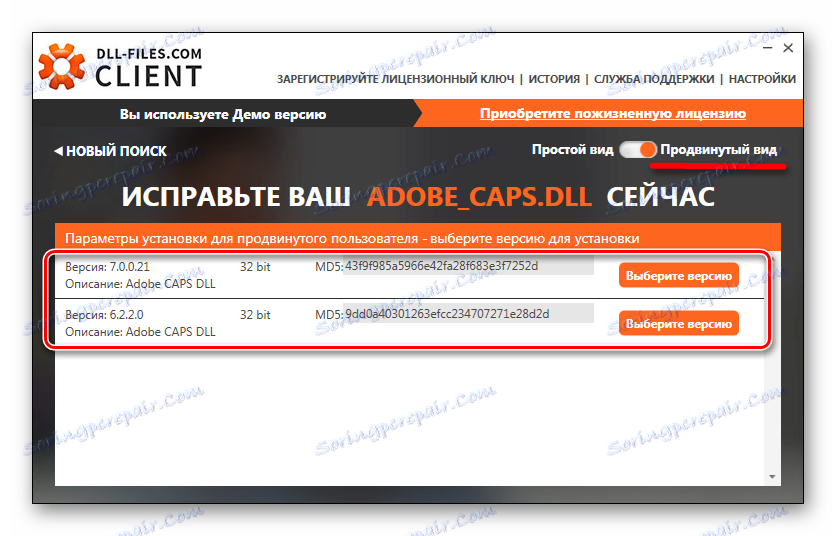
Task: Click the DLL-FILES.COM gear logo icon
Action: (62, 66)
